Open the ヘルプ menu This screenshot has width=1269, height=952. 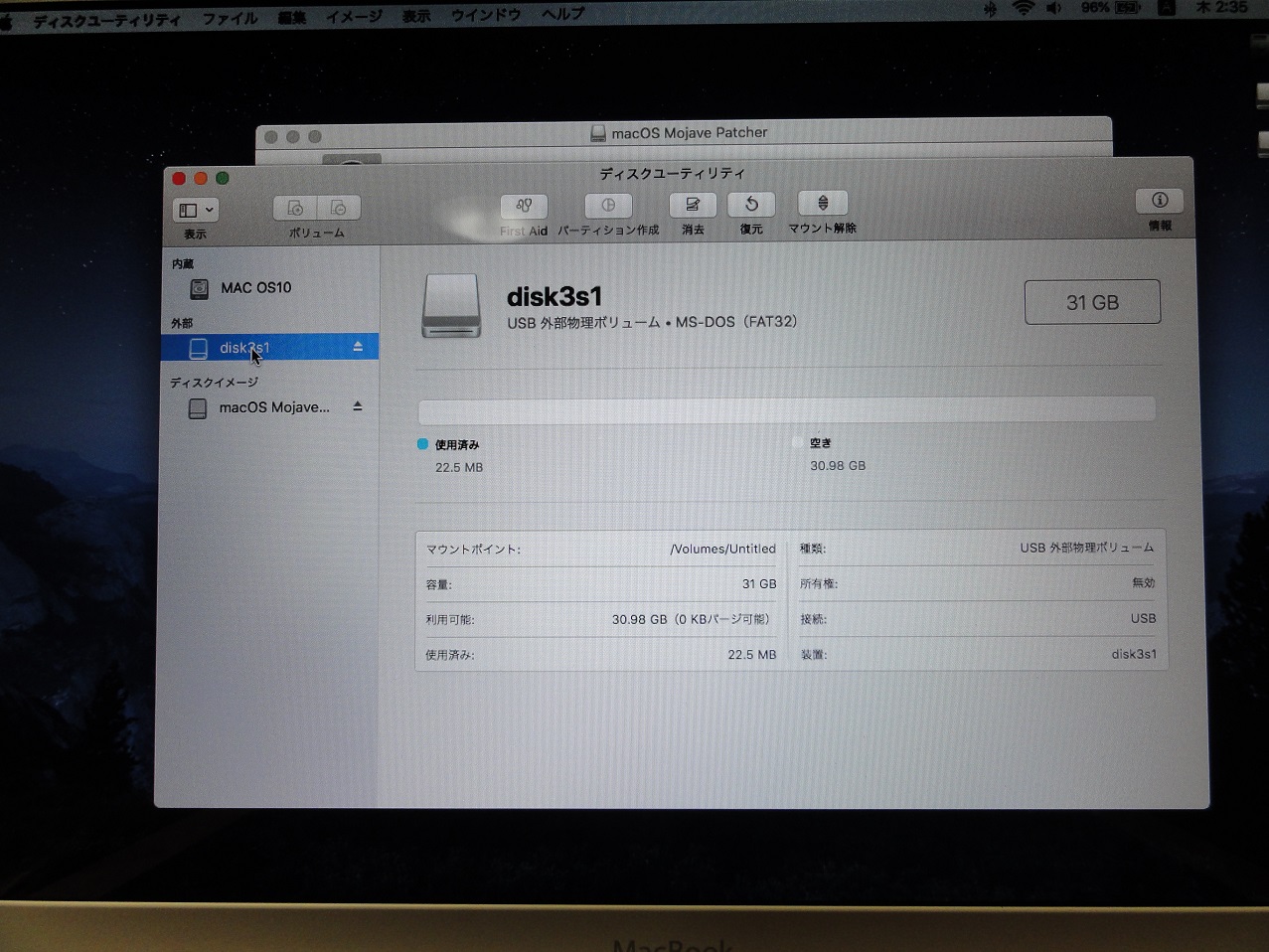[x=563, y=13]
